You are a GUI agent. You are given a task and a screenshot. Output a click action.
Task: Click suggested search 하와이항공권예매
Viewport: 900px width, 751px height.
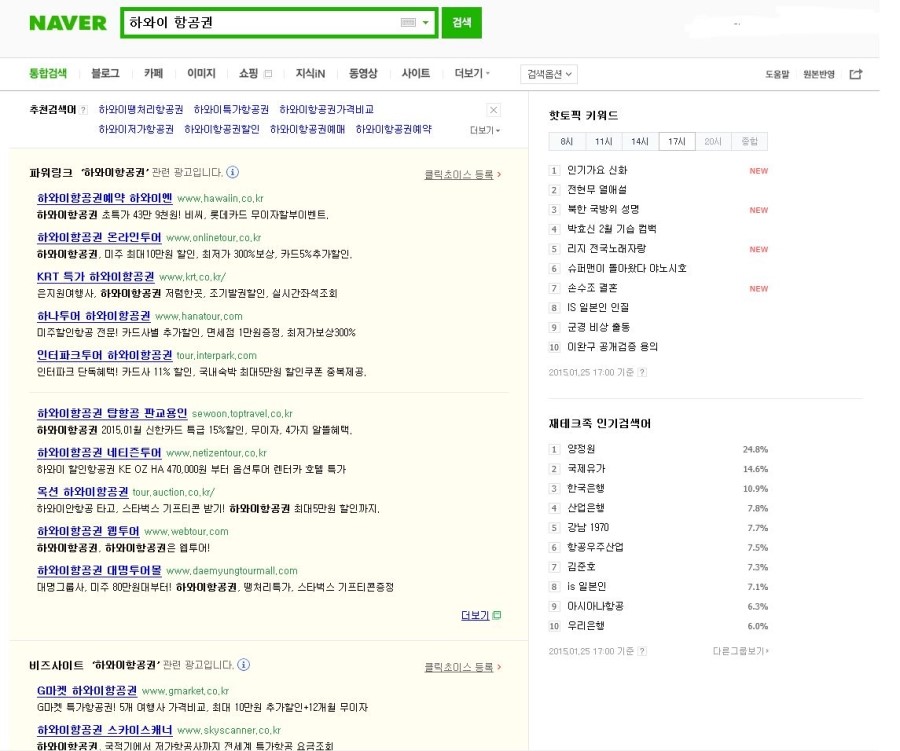(x=308, y=129)
